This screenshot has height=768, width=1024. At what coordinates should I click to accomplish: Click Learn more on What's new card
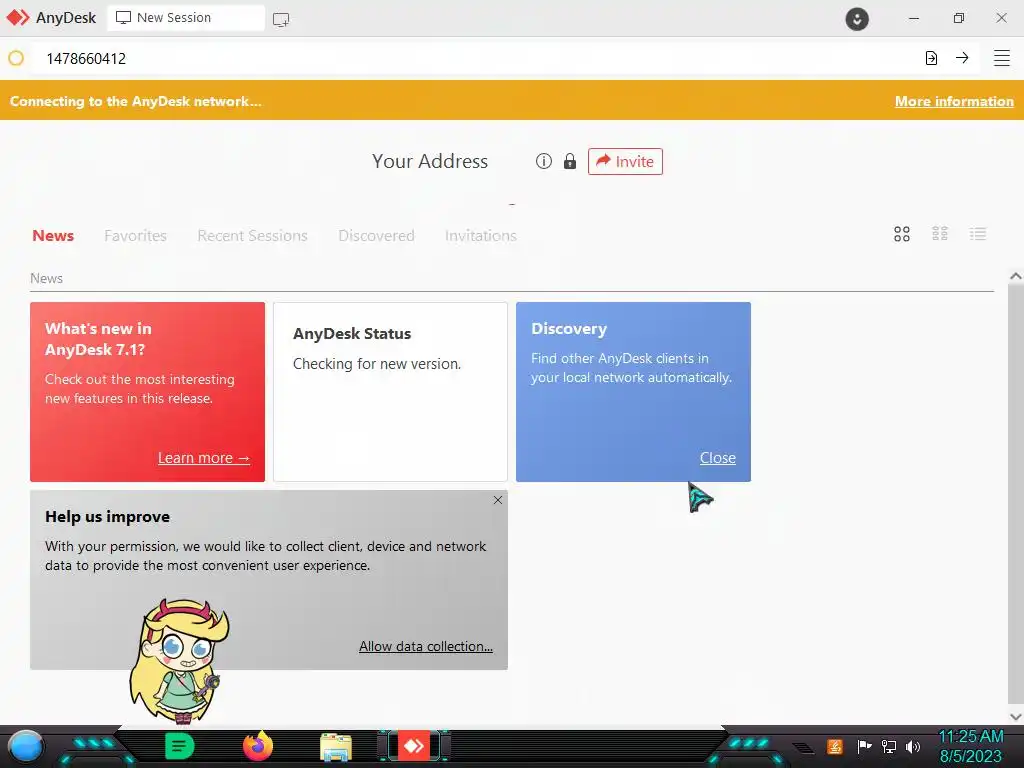204,458
